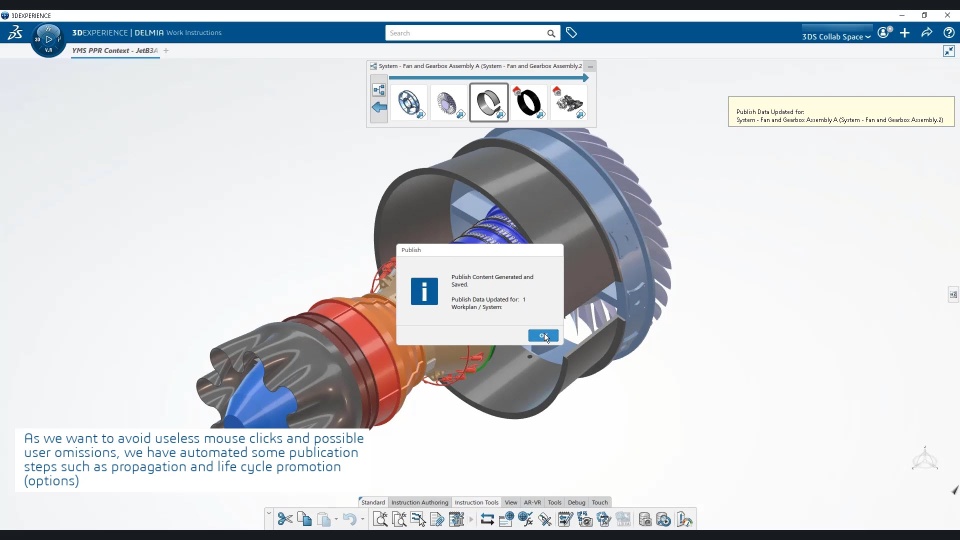Viewport: 960px width, 540px height.
Task: Select the YMS PPR Context tab
Action: 115,51
